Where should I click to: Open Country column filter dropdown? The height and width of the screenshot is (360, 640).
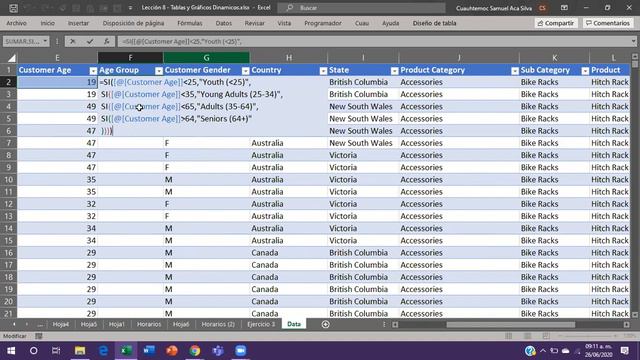(323, 71)
